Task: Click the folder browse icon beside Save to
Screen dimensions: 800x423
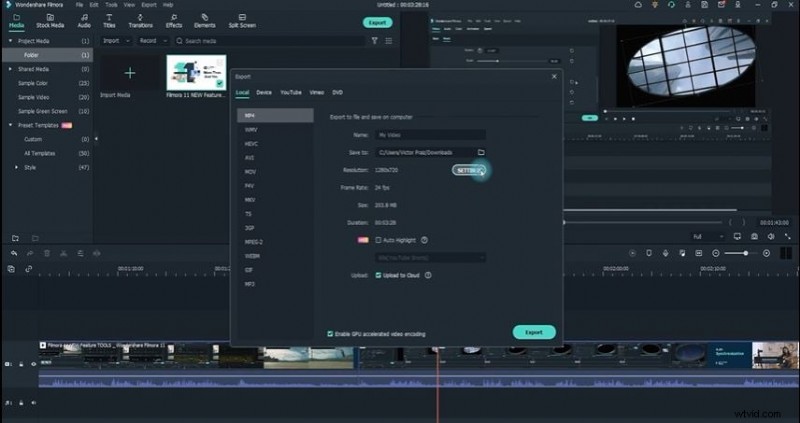Action: [x=481, y=153]
